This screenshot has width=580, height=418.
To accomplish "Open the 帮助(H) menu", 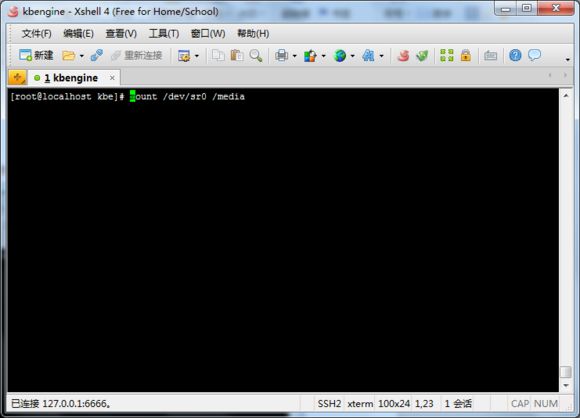I will click(253, 34).
